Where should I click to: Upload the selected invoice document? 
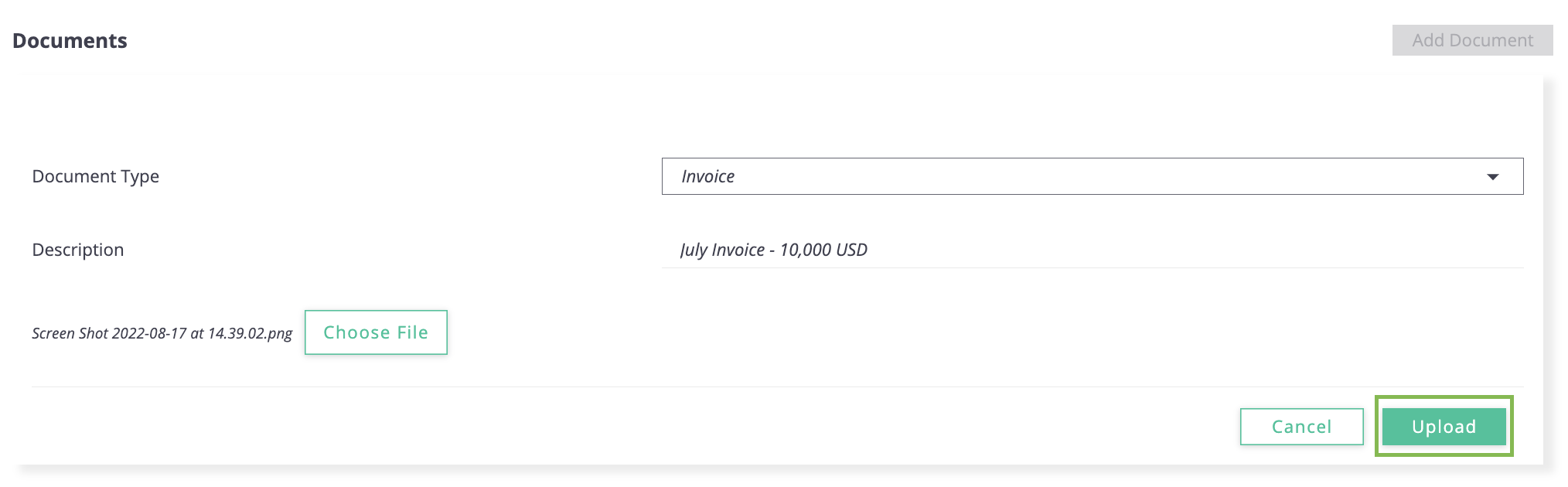[x=1444, y=427]
